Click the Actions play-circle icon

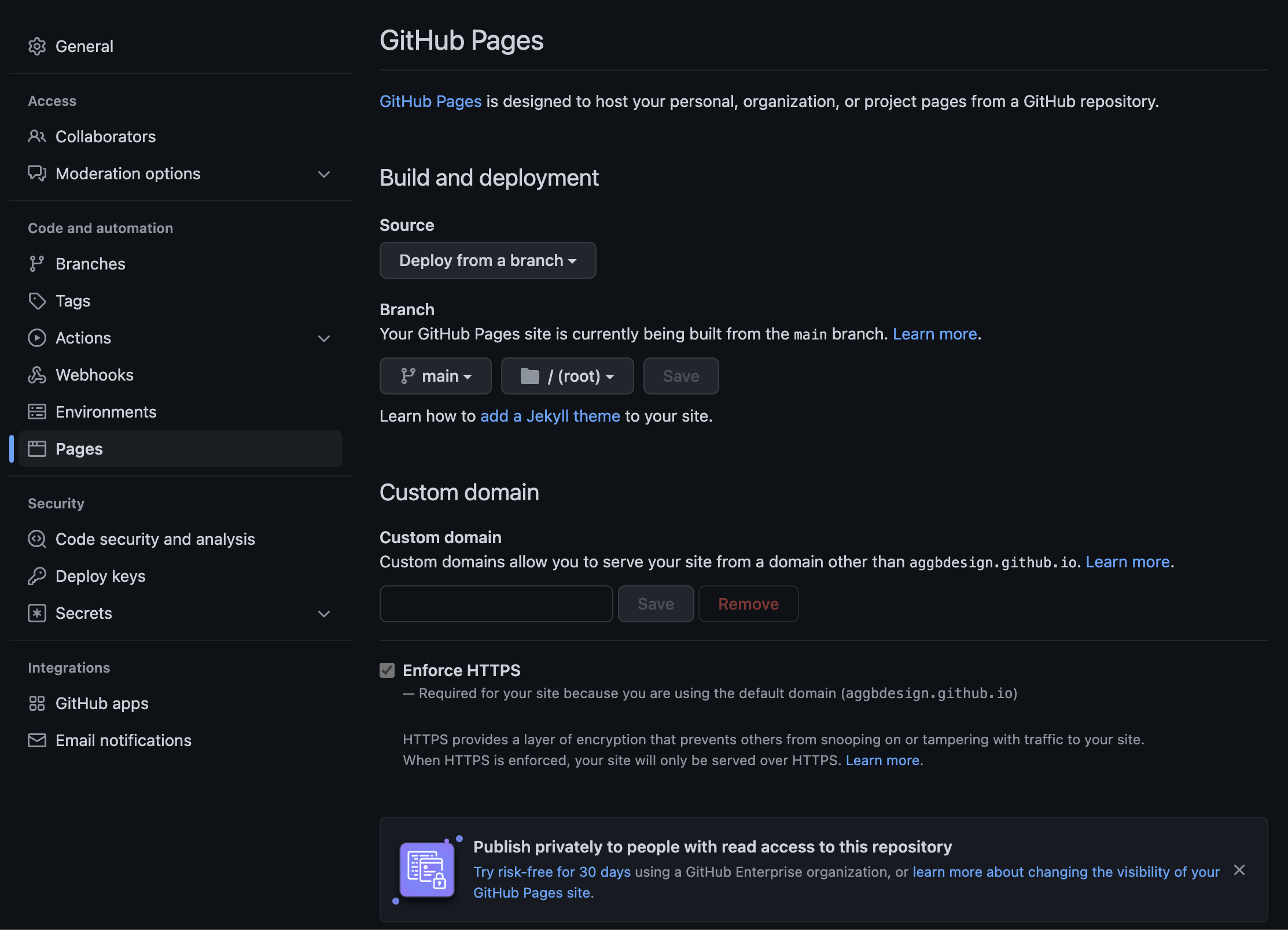[37, 338]
